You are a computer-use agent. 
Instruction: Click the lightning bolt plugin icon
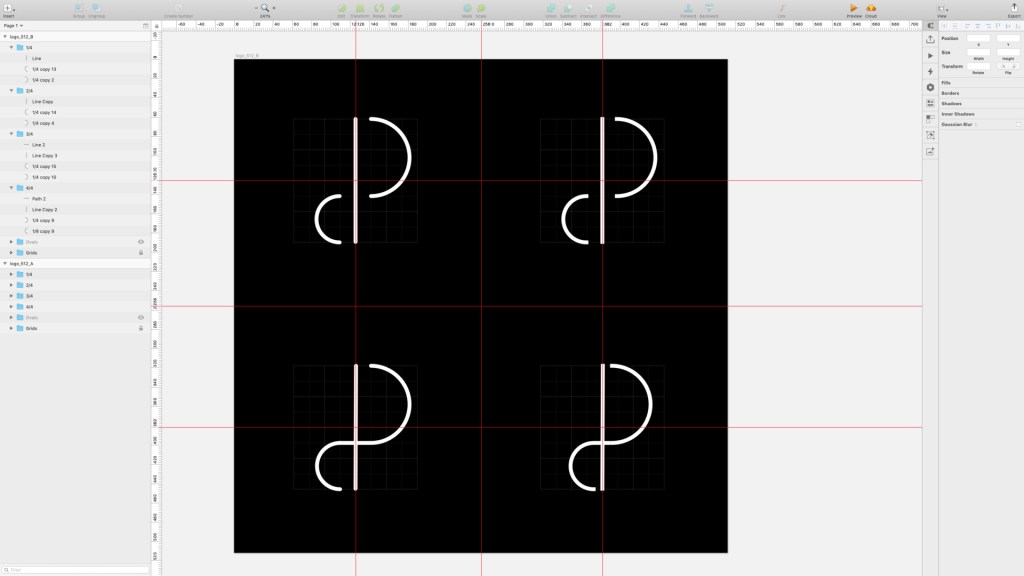[x=930, y=71]
